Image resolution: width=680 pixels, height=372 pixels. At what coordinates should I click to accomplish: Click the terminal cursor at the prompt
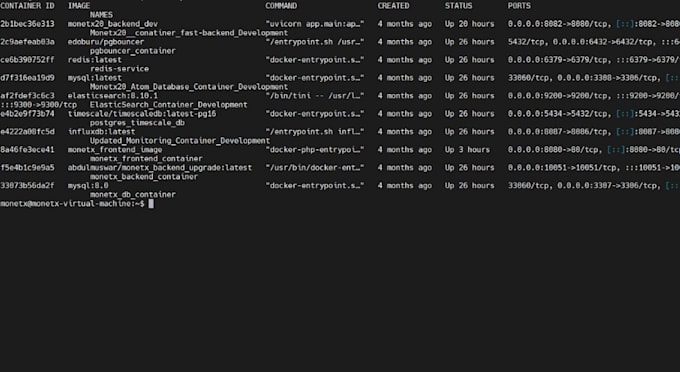pos(151,203)
